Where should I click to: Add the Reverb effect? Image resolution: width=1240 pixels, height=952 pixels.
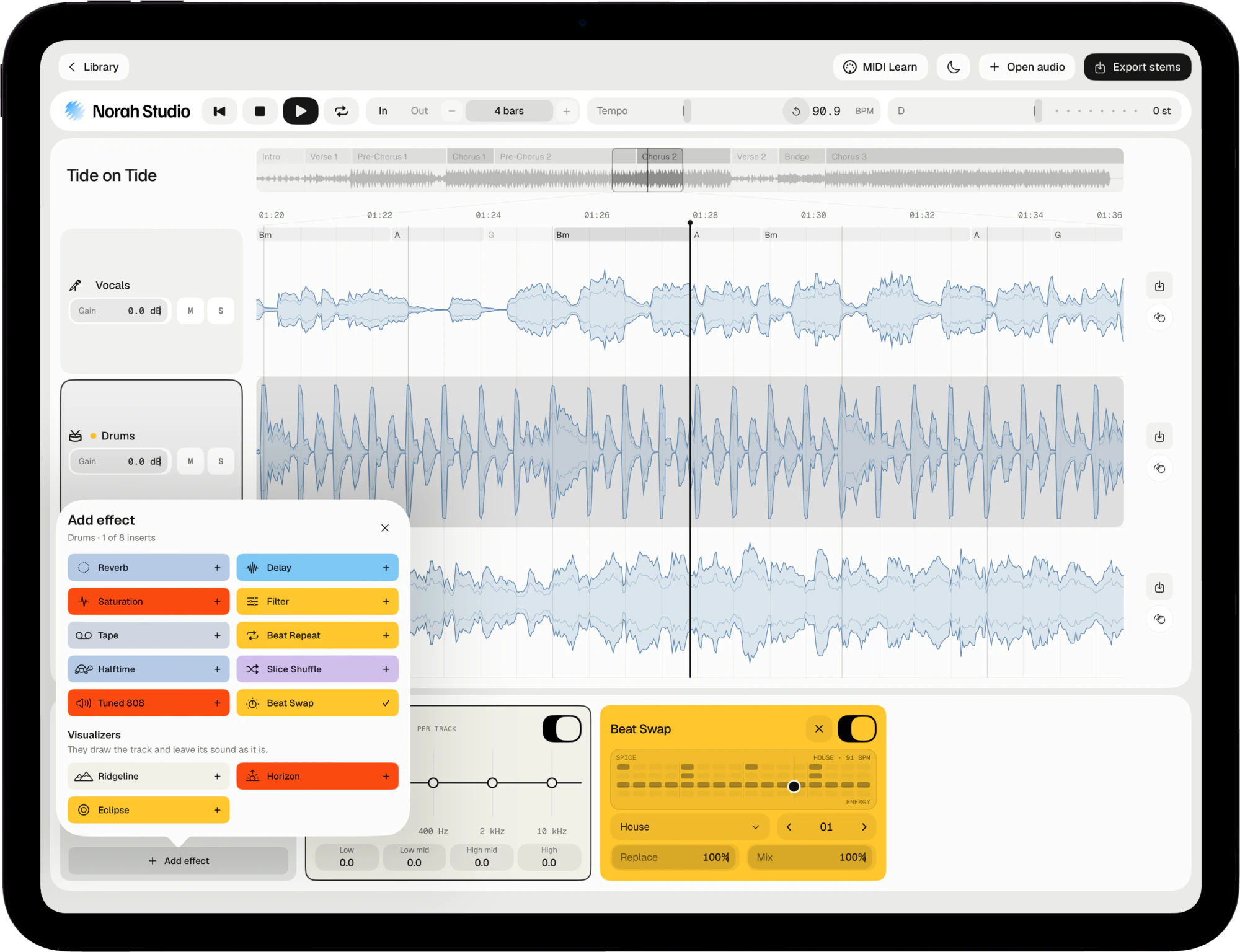tap(149, 568)
